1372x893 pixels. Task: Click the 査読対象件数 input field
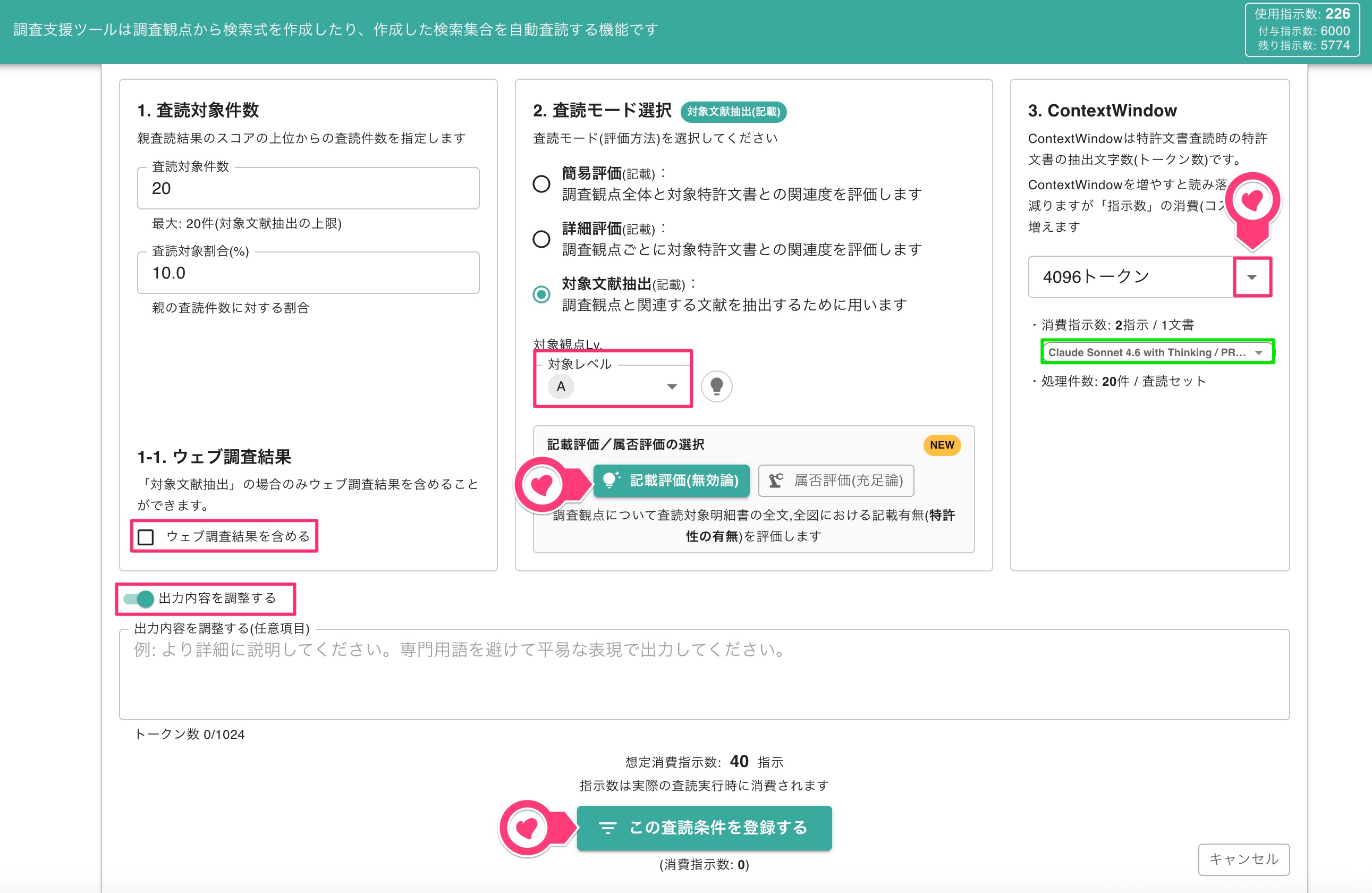308,189
